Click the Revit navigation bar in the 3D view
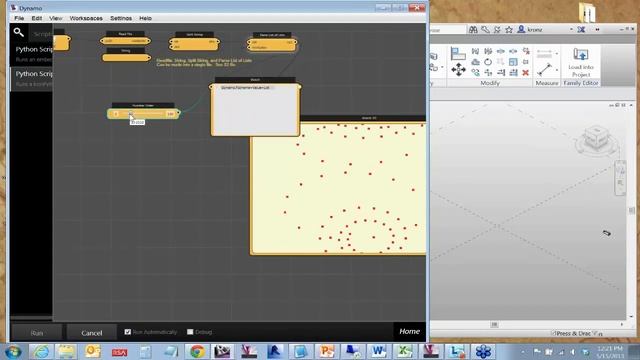Viewport: 640px width, 360px height. (620, 177)
